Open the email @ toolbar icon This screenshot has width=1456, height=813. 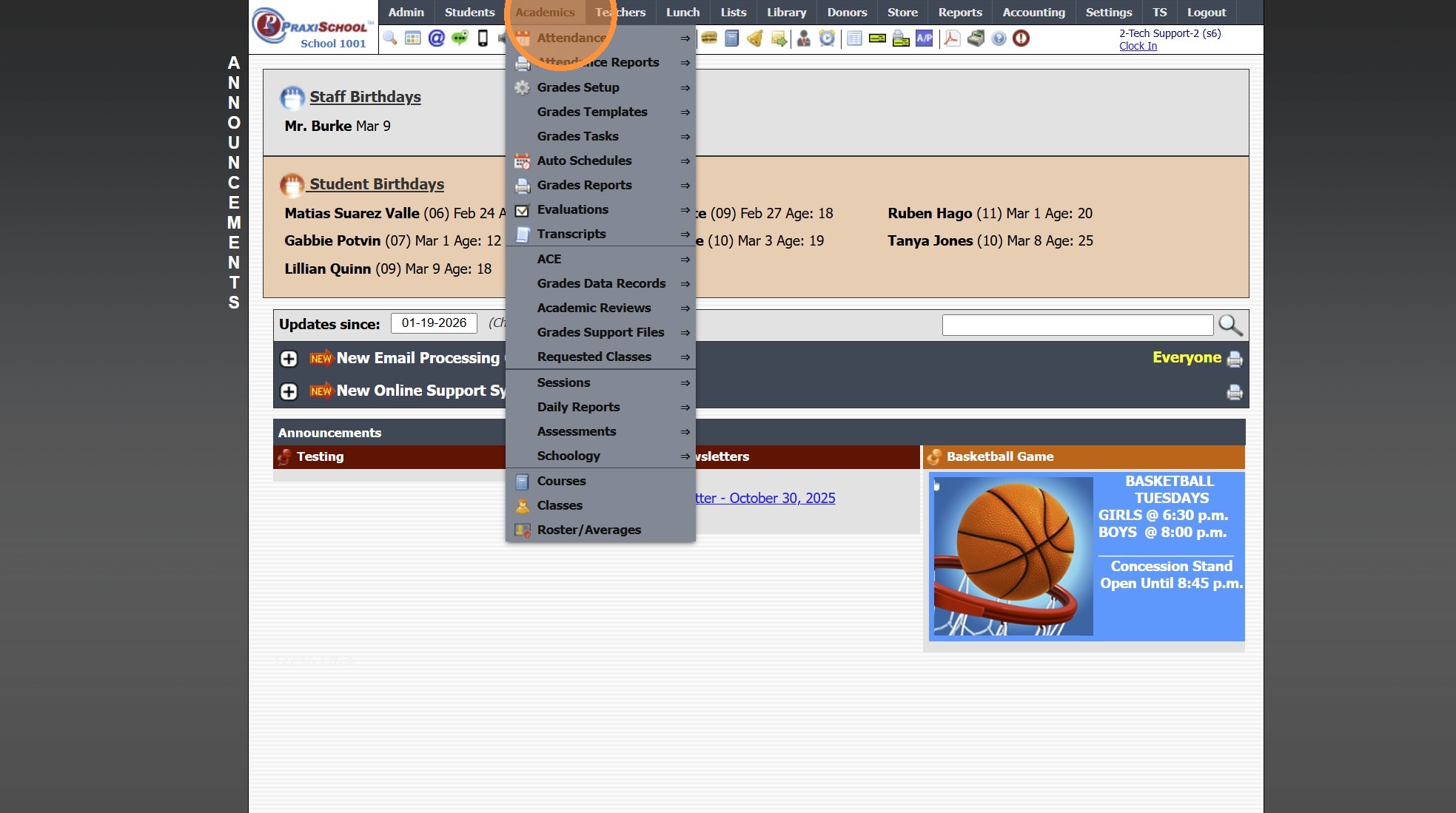(x=437, y=38)
